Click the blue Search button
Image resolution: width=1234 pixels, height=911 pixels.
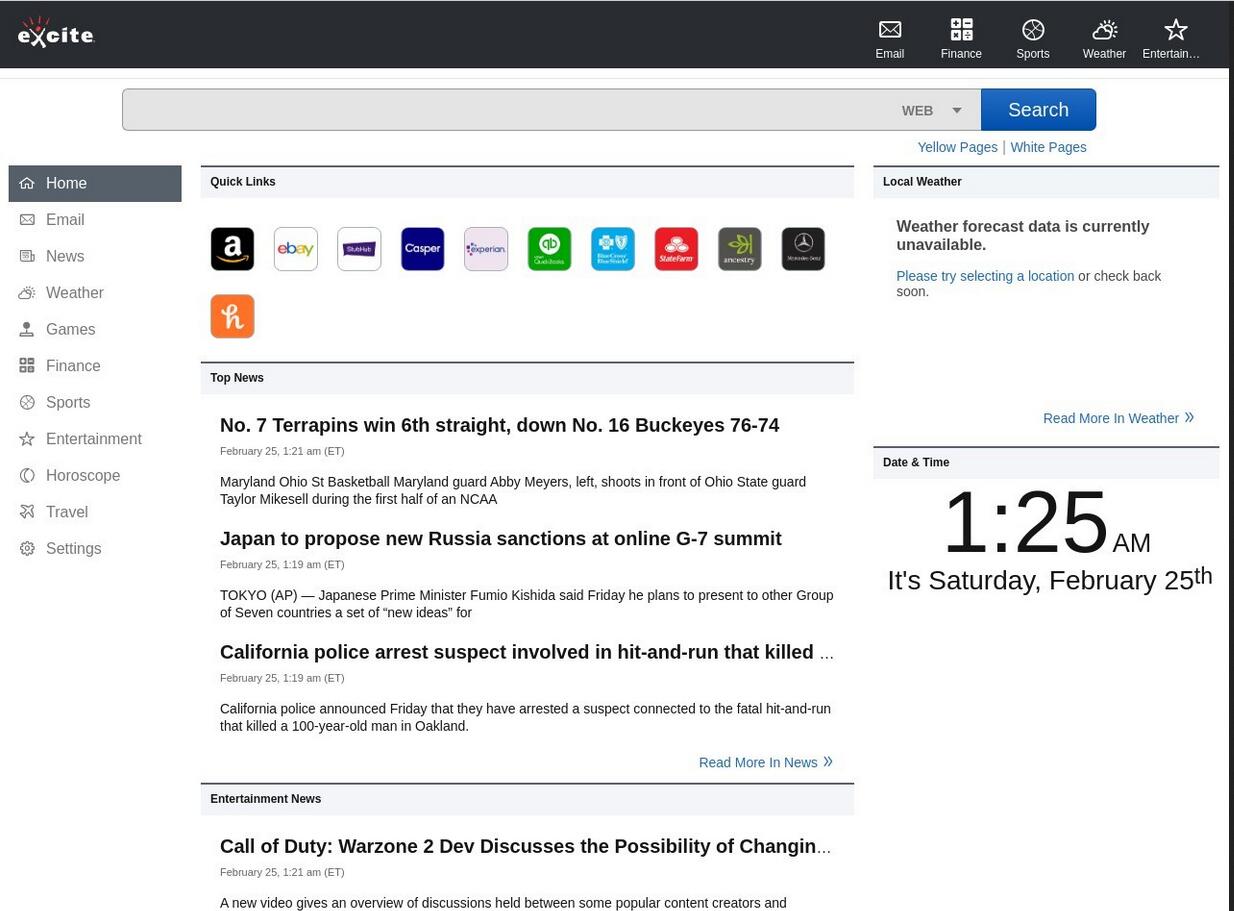[1037, 110]
